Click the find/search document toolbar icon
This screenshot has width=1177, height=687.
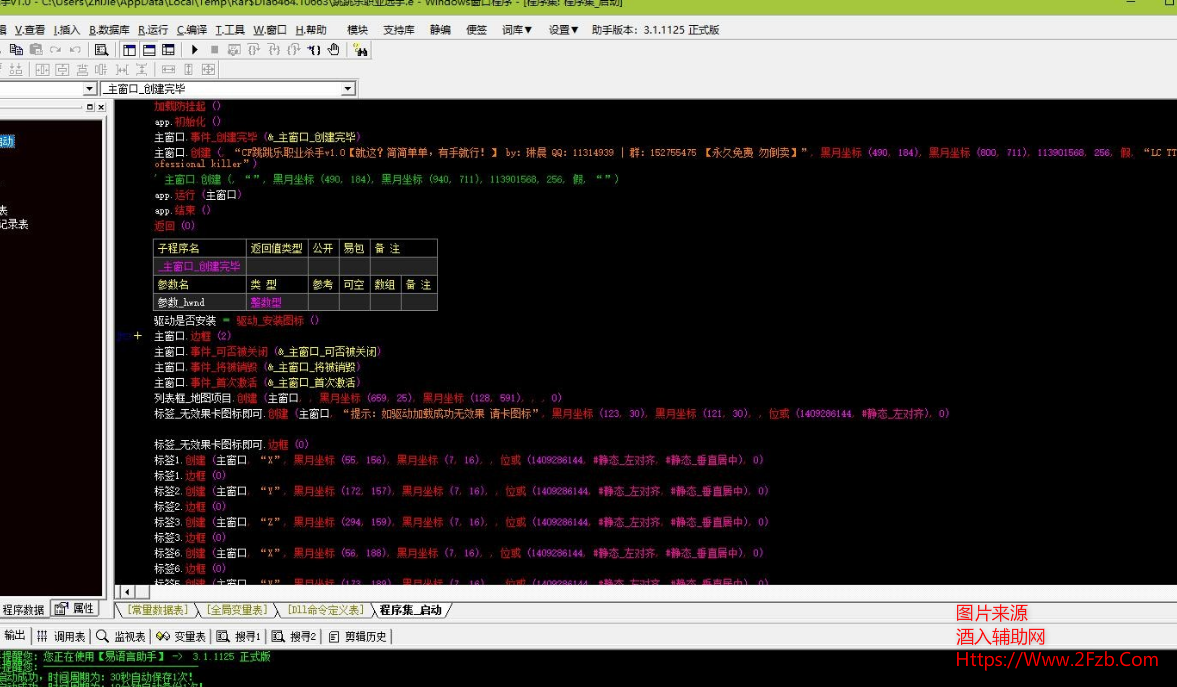(101, 49)
